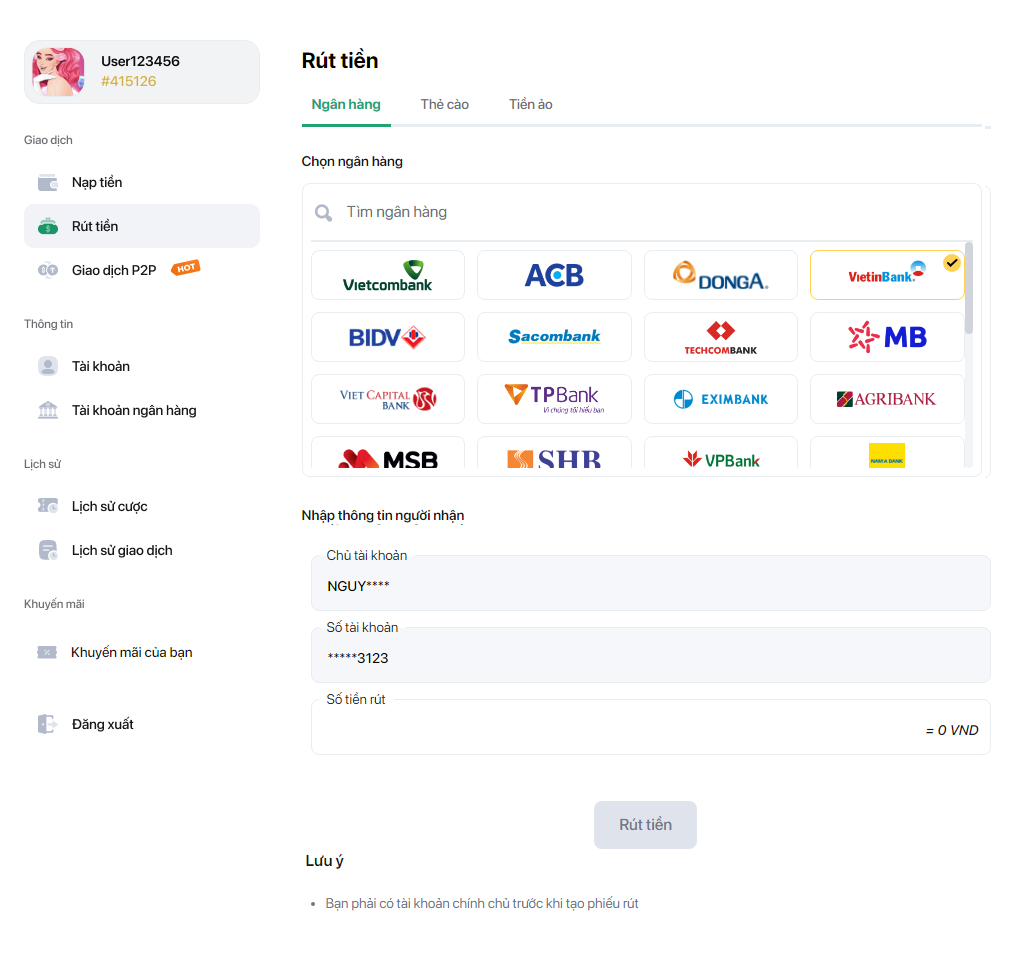Click the username User123456
The image size is (1023, 968).
tap(140, 61)
